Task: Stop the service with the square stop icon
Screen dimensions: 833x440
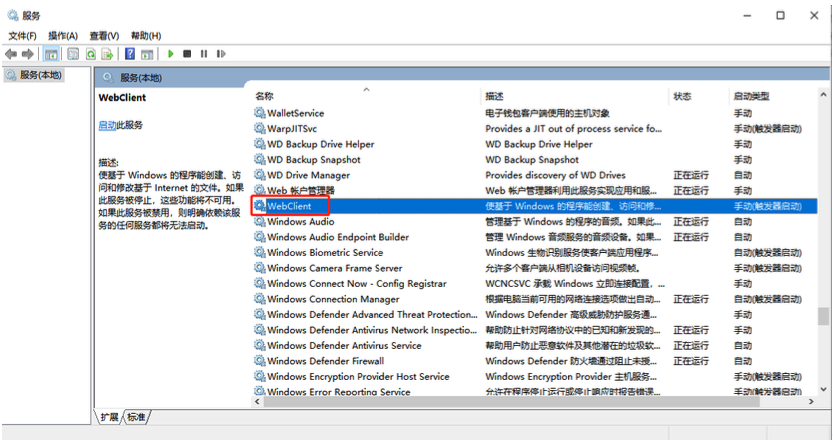Action: (187, 54)
